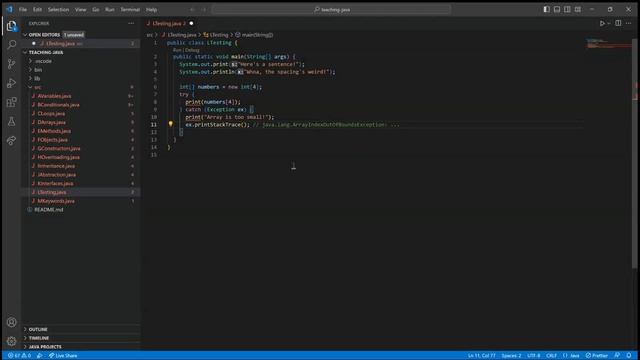This screenshot has width=640, height=360.
Task: Open the Edit menu
Action: (x=37, y=9)
